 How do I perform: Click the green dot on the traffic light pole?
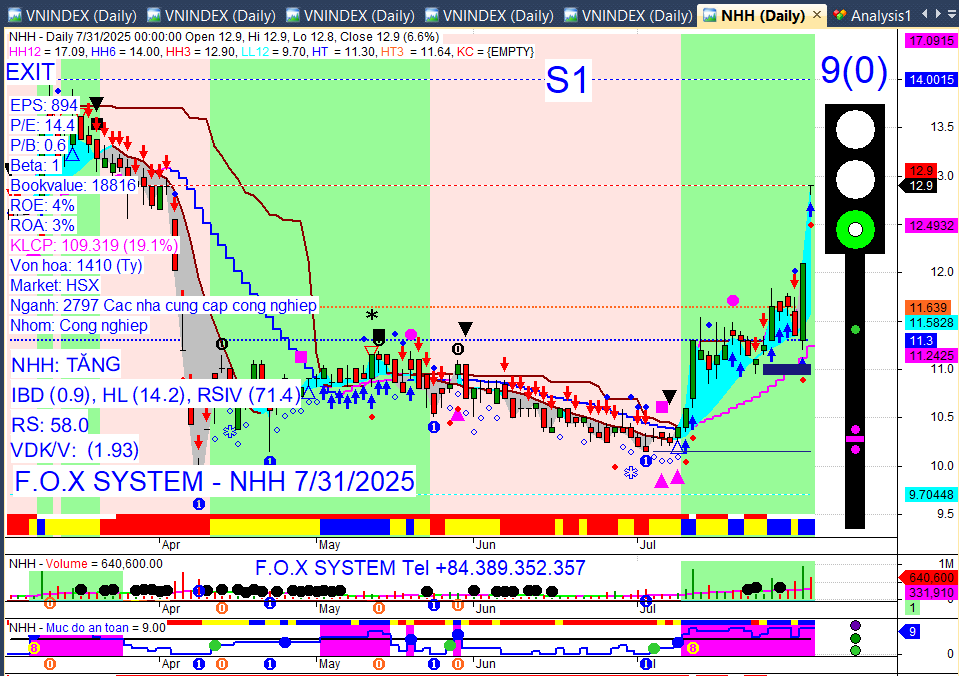tap(856, 330)
